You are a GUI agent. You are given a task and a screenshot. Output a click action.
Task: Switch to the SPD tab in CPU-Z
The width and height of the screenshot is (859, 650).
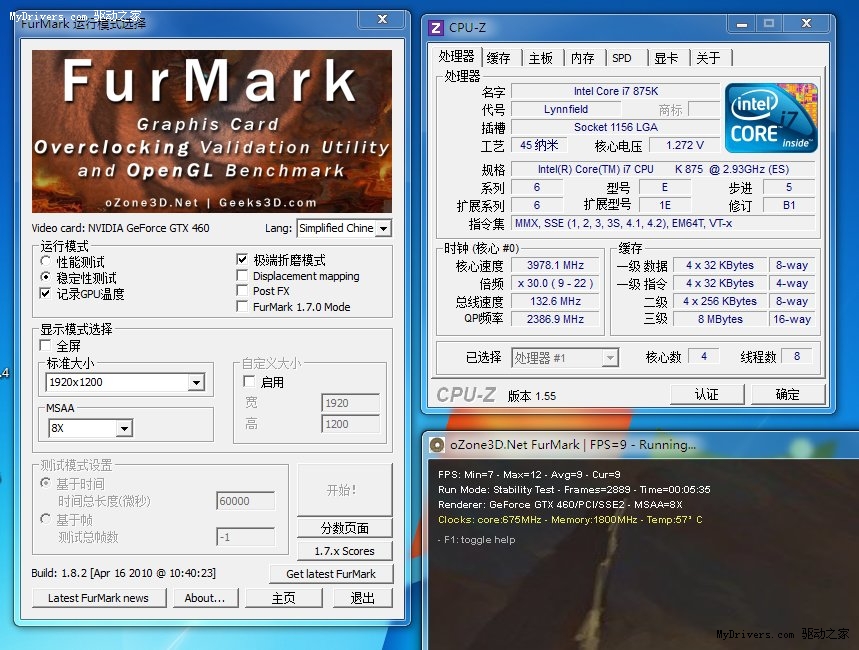(x=622, y=58)
